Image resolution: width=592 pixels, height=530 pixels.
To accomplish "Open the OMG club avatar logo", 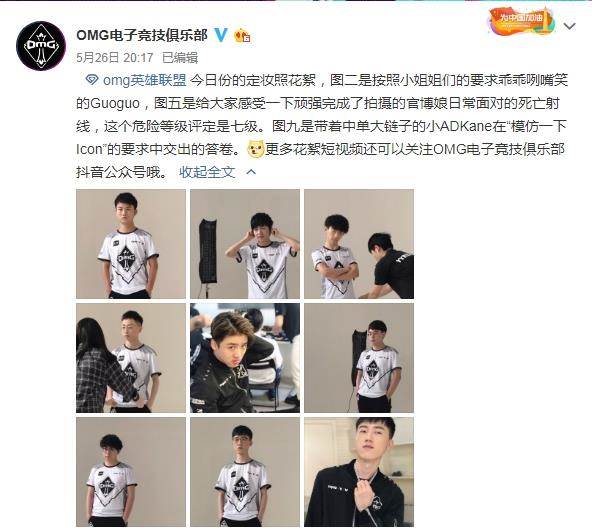I will coord(41,46).
